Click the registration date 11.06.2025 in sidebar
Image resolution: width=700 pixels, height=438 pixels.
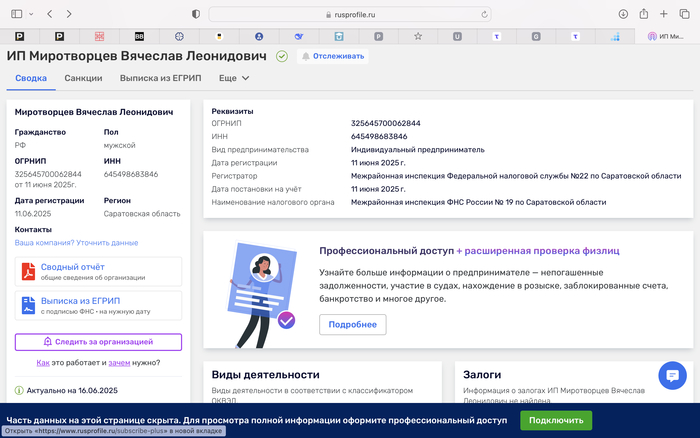33,214
